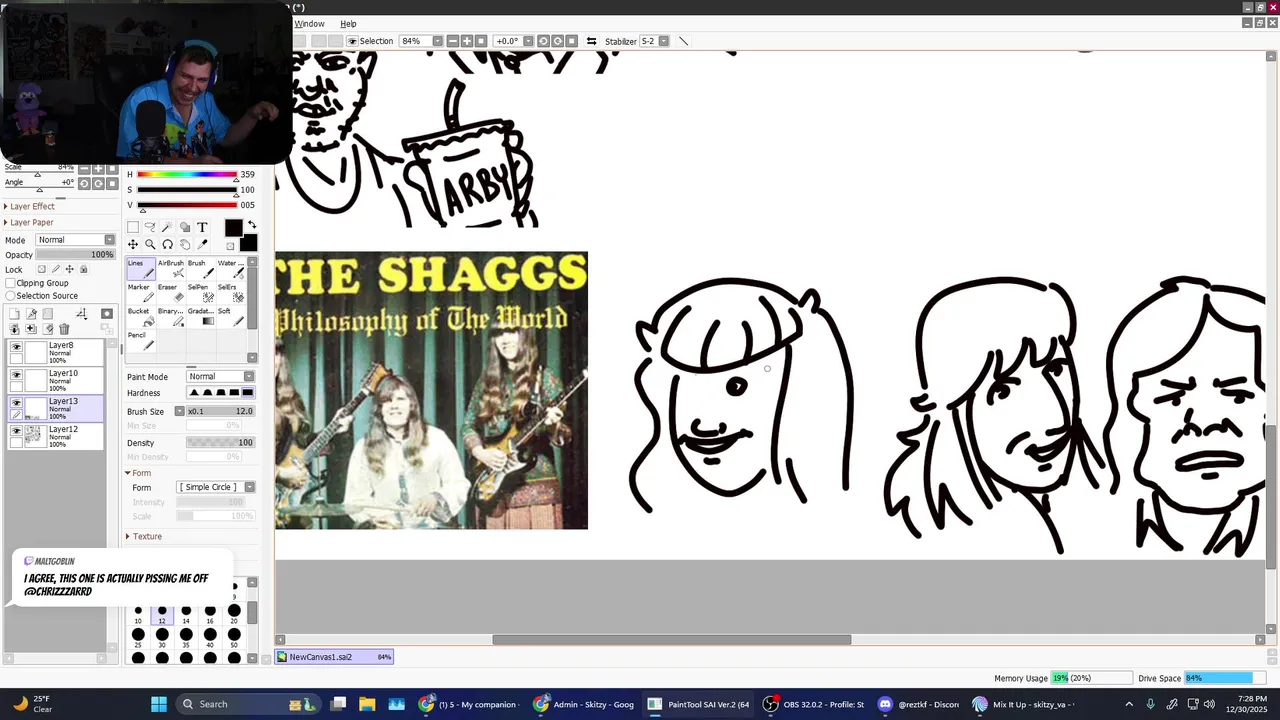The image size is (1280, 720).
Task: Adjust the Hue slider
Action: pos(187,174)
